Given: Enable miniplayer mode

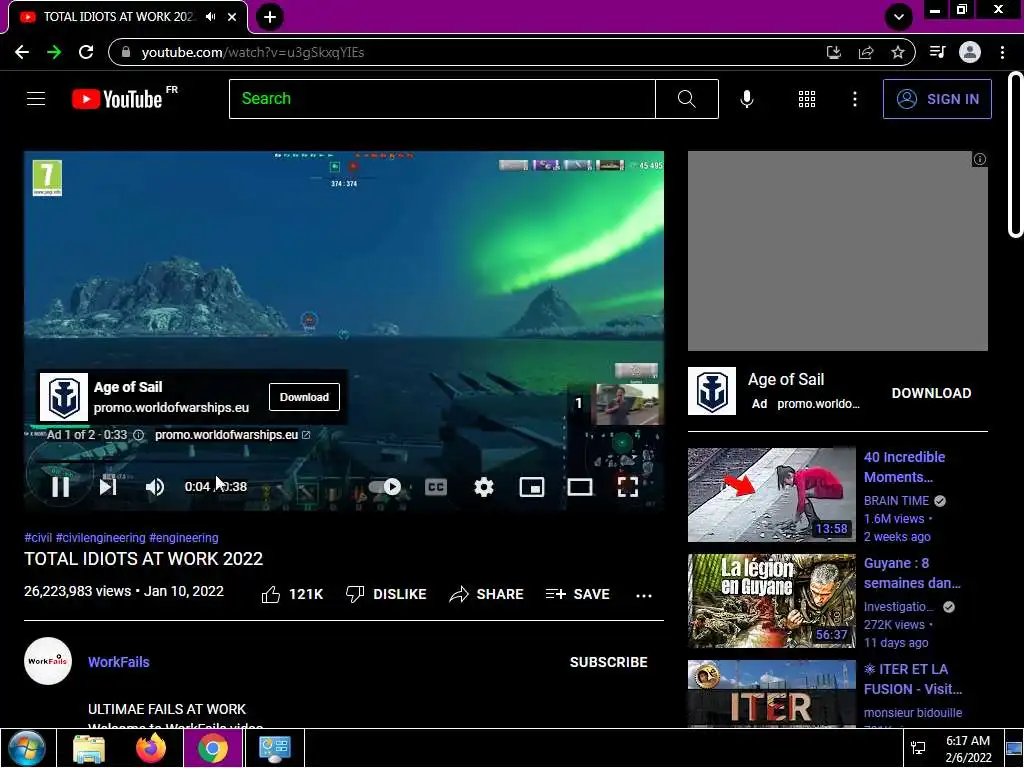Looking at the screenshot, I should pos(532,487).
